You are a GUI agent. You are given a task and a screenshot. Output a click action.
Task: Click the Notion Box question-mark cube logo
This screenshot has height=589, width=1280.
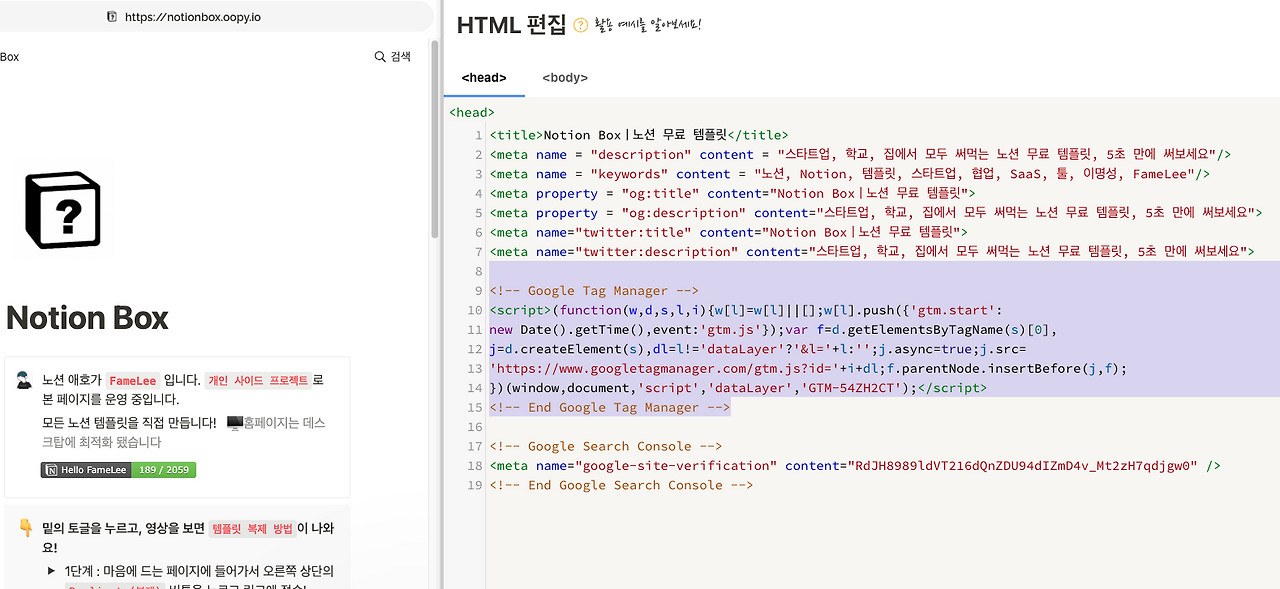pyautogui.click(x=62, y=210)
